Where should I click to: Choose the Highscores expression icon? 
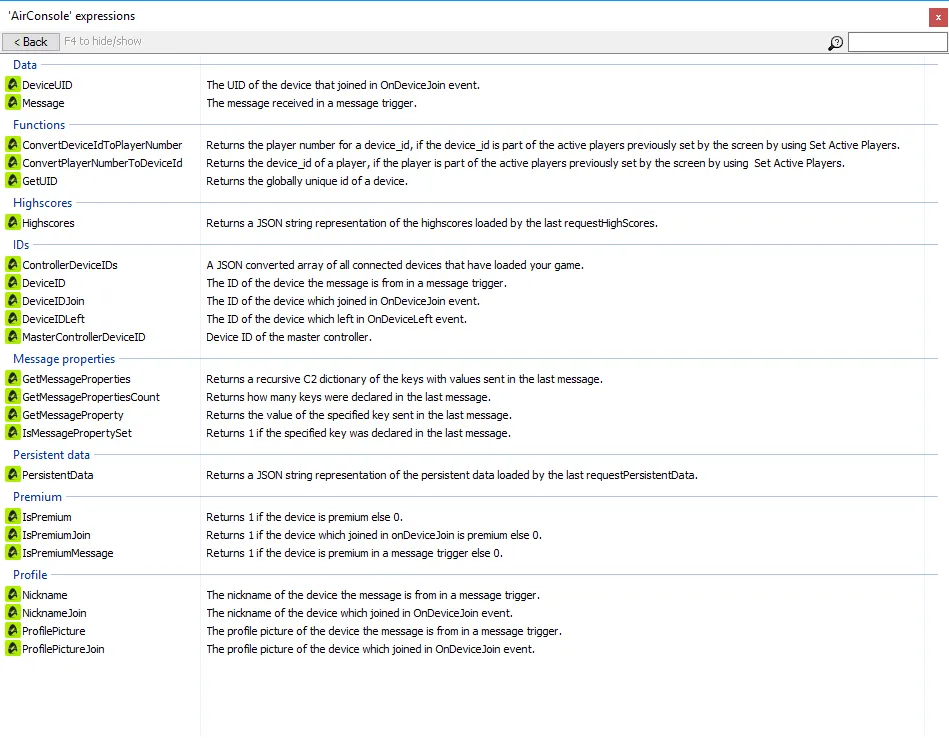tap(13, 222)
